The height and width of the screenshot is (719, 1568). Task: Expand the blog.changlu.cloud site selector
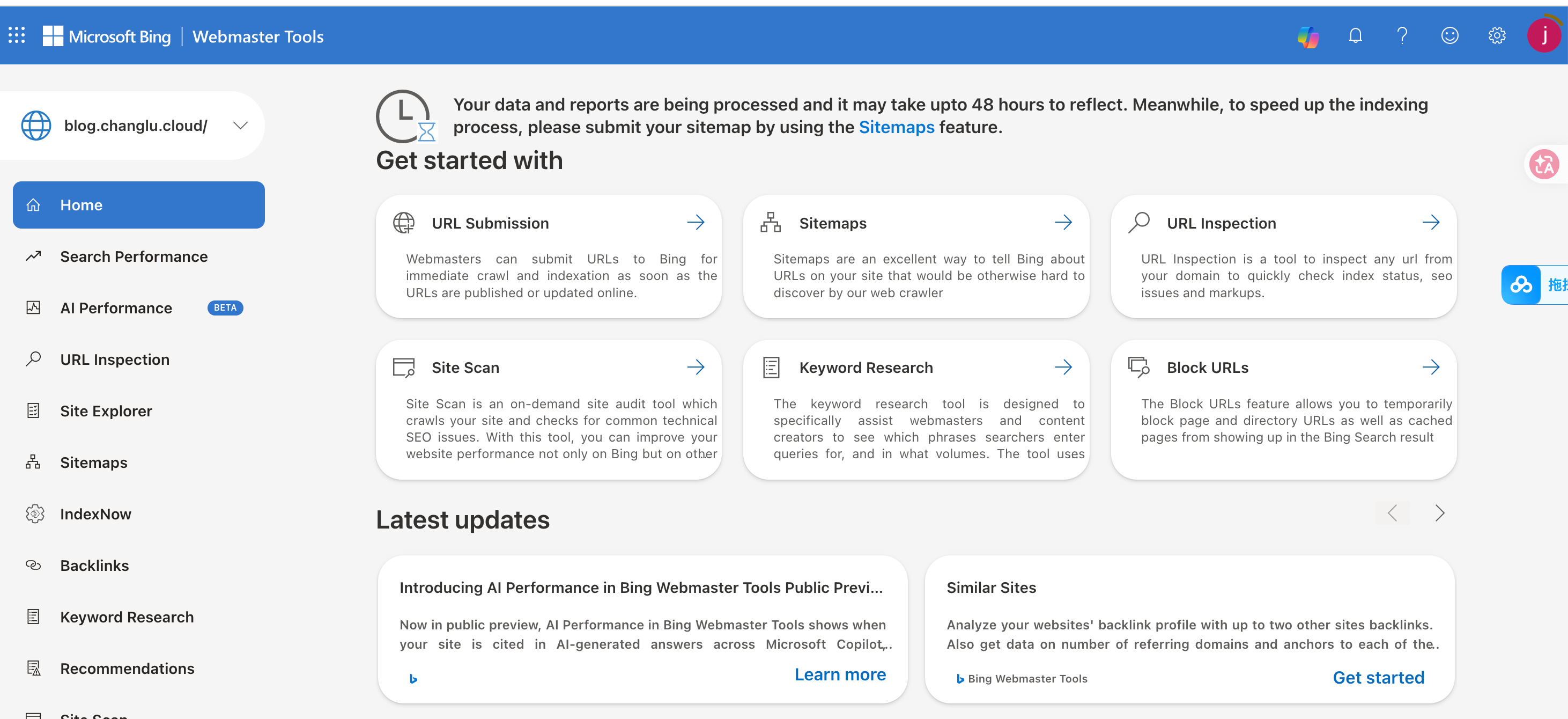click(x=131, y=126)
